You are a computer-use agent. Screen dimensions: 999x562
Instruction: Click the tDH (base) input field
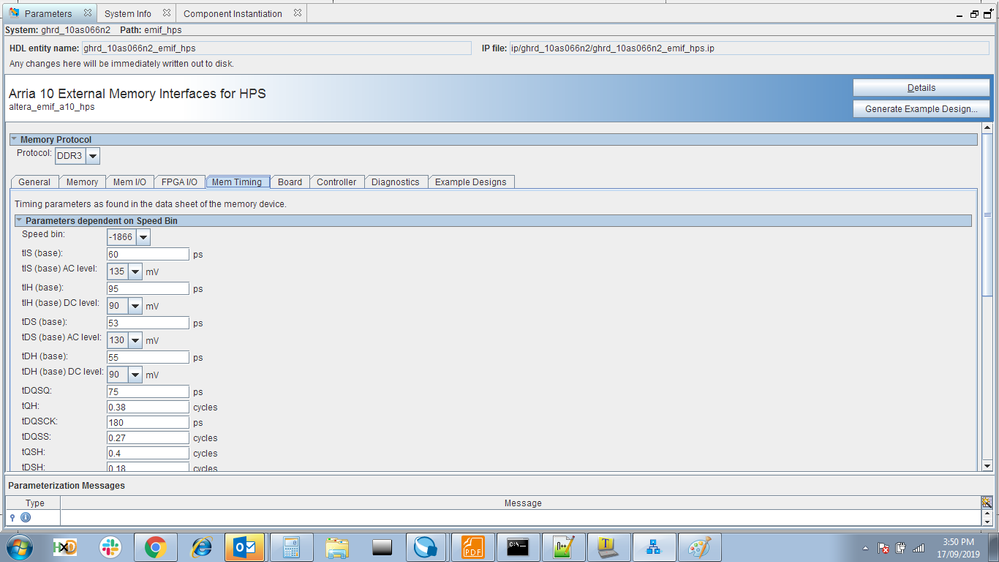(x=148, y=357)
